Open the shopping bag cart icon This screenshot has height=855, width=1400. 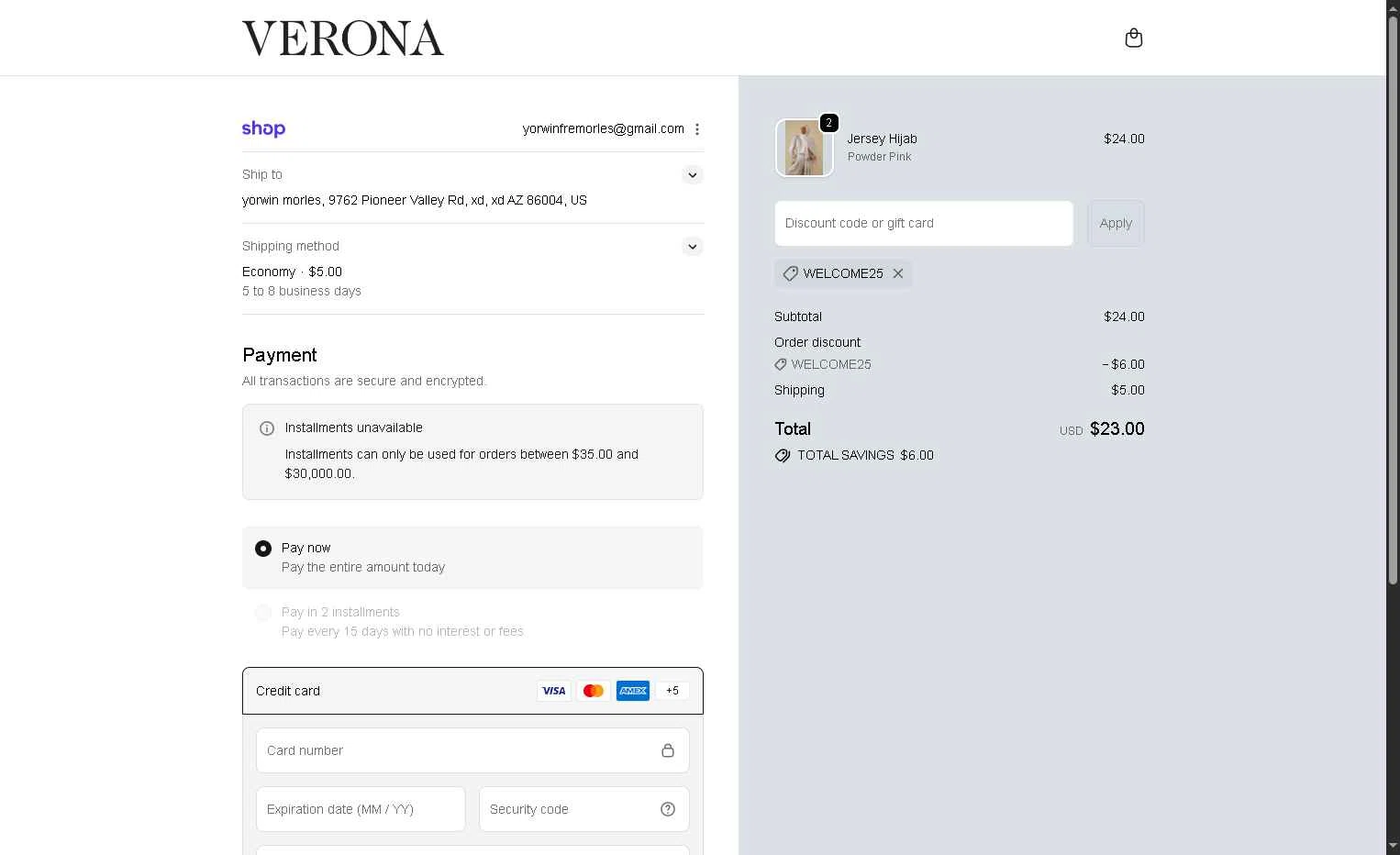point(1134,38)
